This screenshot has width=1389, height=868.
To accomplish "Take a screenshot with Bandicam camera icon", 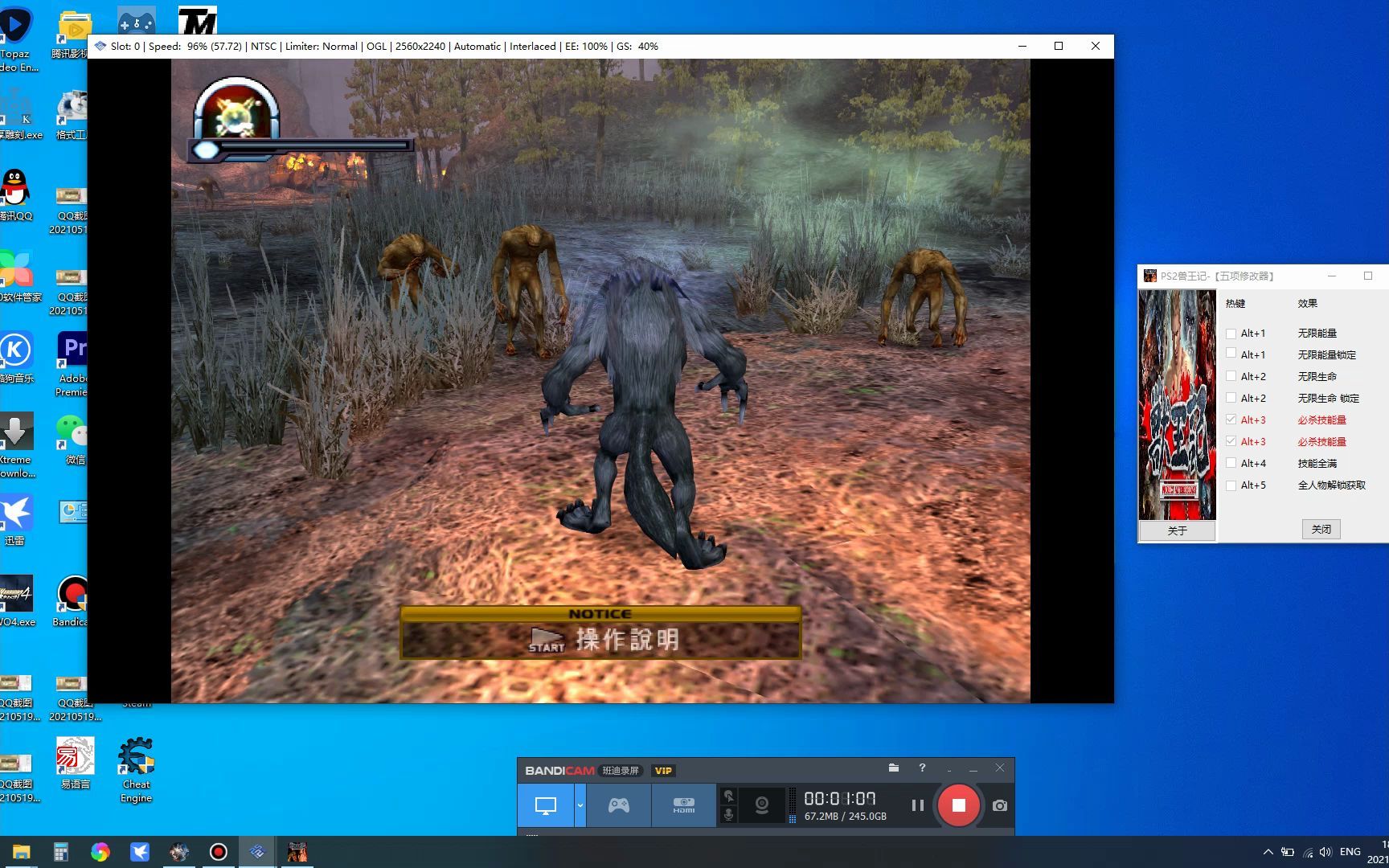I will [999, 805].
